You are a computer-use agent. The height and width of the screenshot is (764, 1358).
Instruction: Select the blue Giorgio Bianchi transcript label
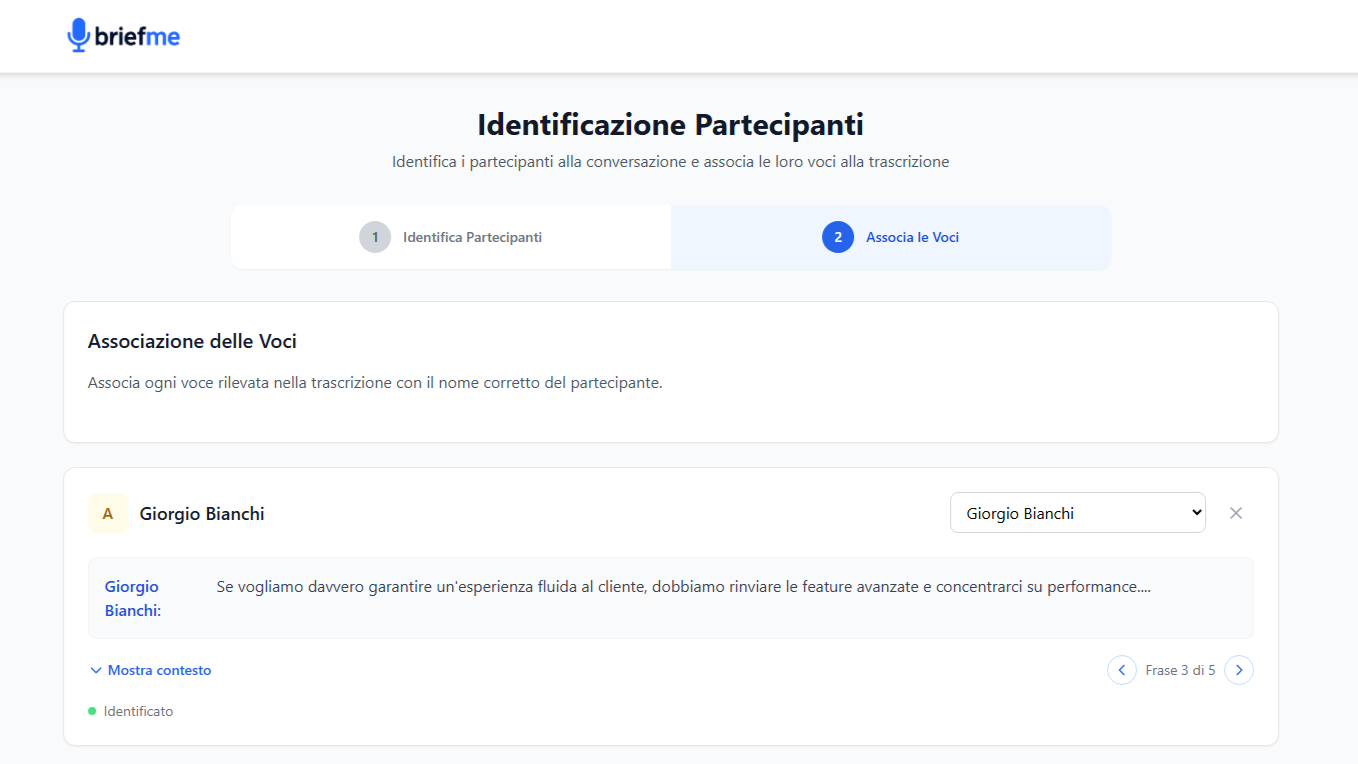tap(131, 598)
